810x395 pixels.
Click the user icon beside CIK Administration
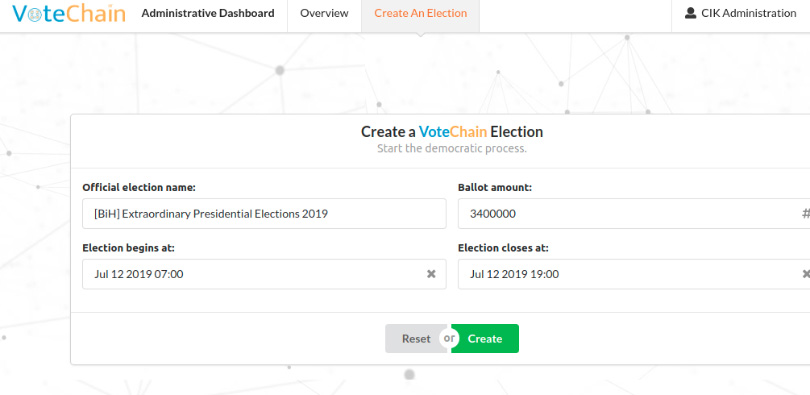[x=690, y=13]
